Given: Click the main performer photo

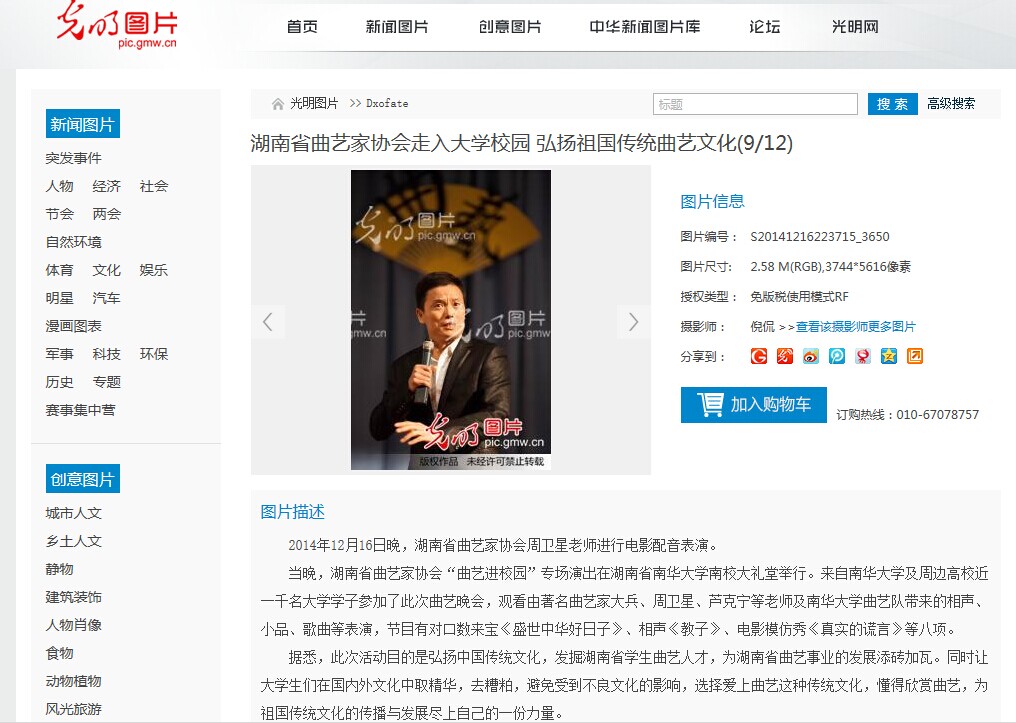Looking at the screenshot, I should (451, 320).
